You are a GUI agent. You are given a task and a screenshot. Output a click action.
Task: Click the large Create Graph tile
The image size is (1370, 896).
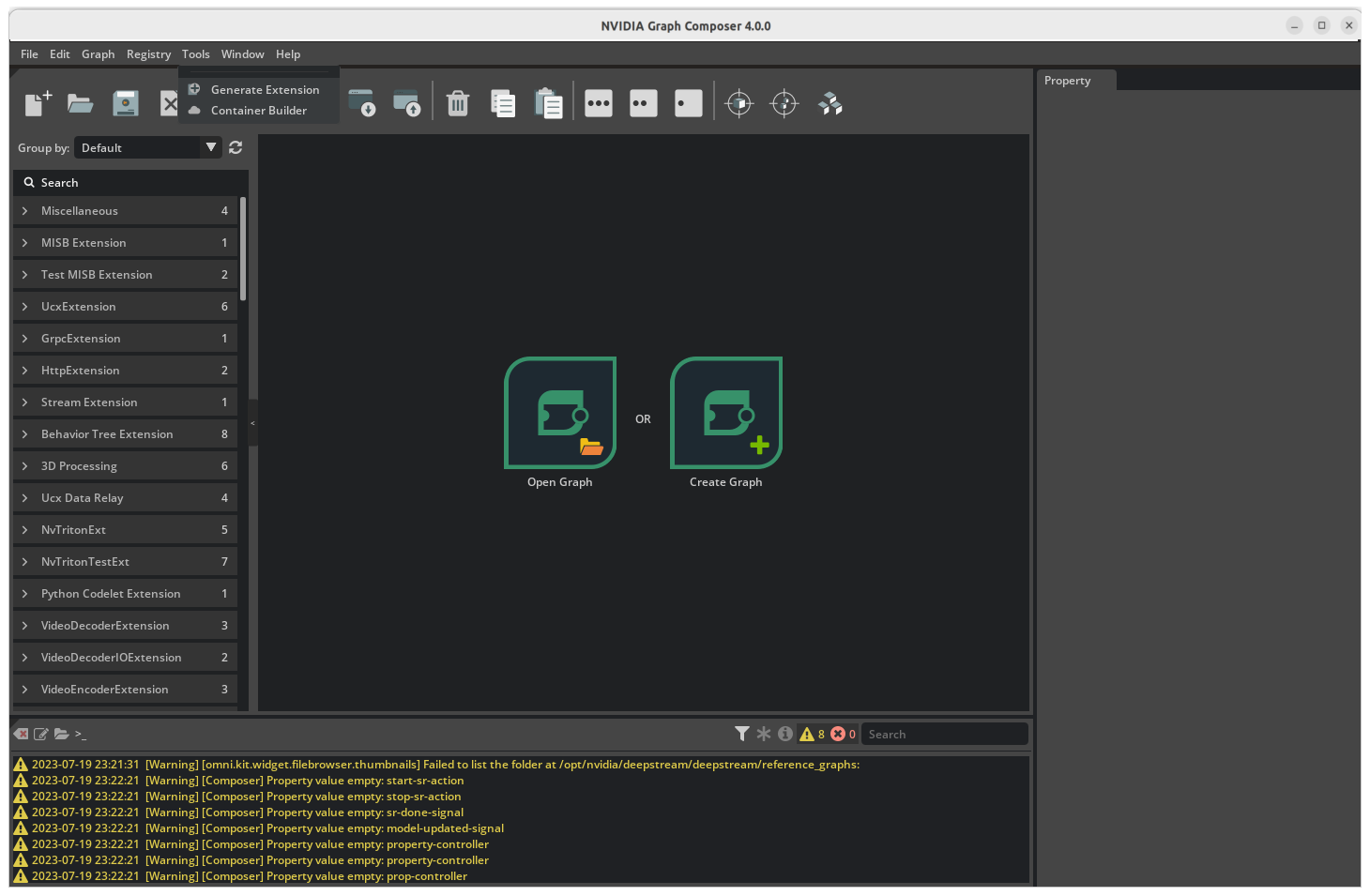coord(726,413)
